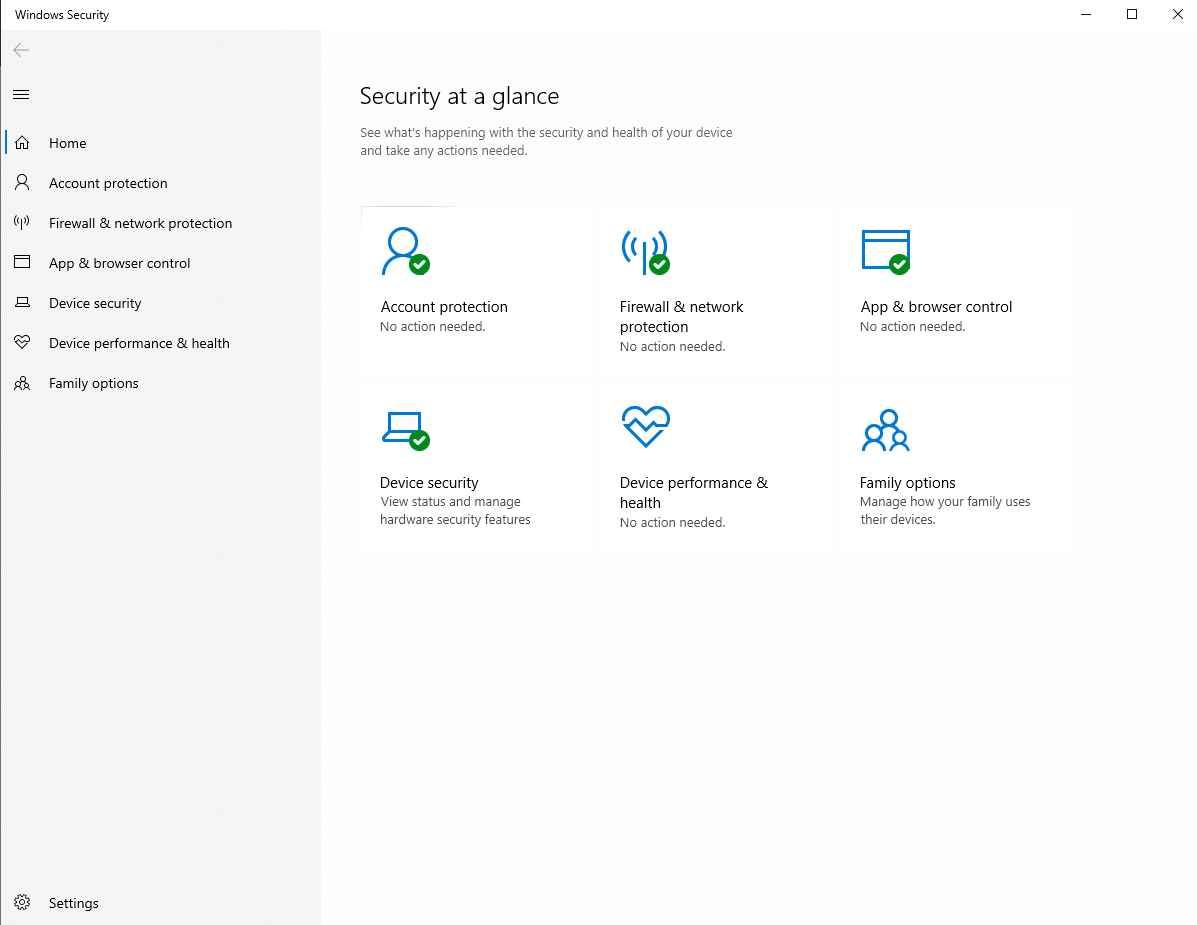Click the back arrow navigation button
Screen dimensions: 1197x925
tap(21, 49)
